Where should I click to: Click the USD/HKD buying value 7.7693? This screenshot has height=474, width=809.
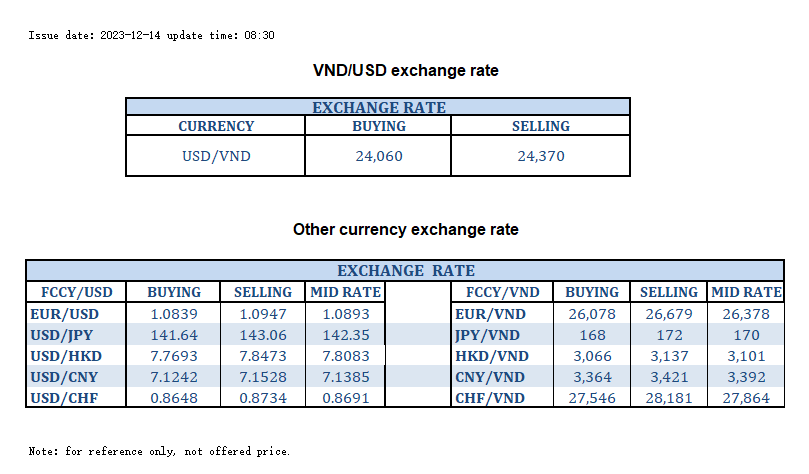(x=174, y=356)
